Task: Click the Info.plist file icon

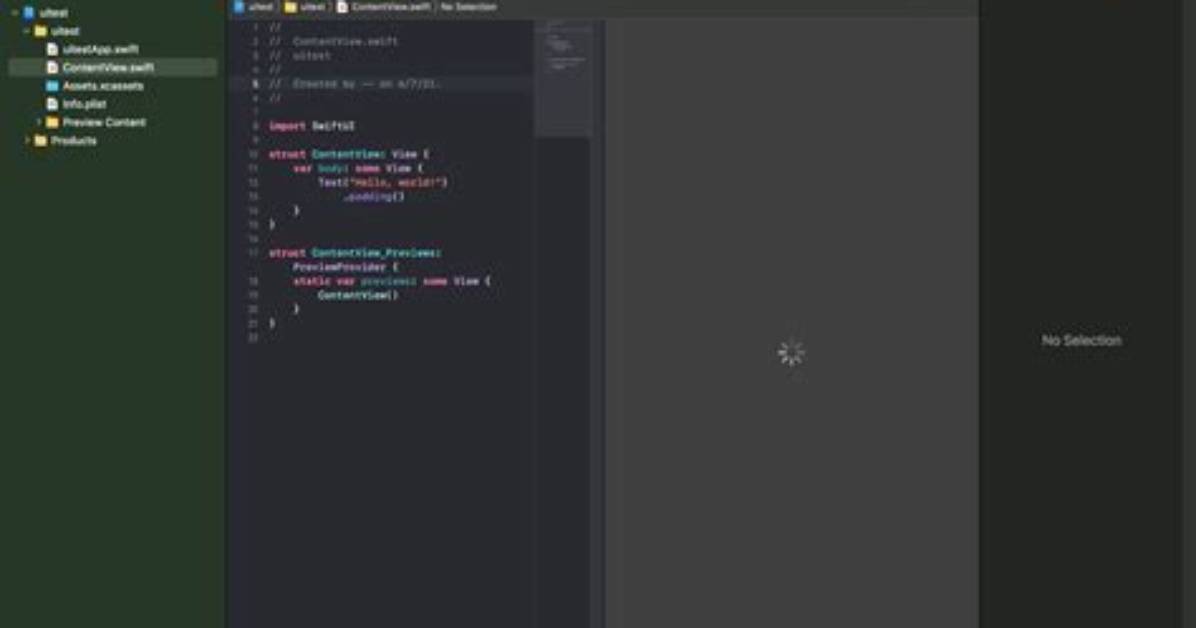Action: [x=53, y=104]
